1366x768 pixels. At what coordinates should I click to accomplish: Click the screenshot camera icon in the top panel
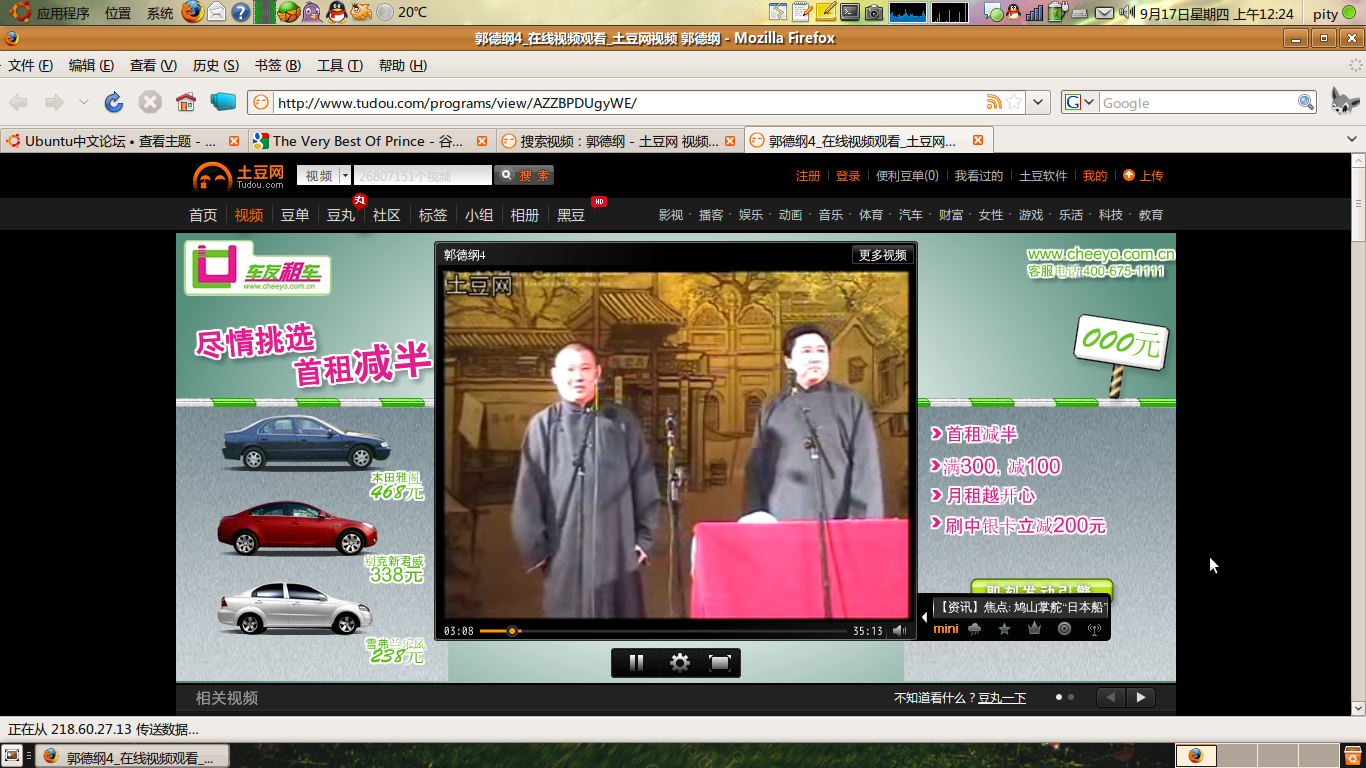point(874,12)
